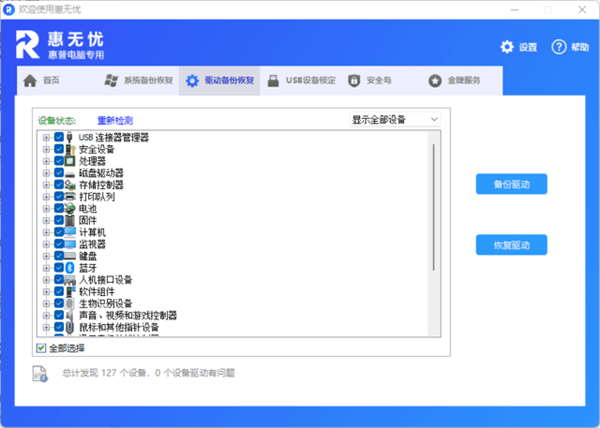Open the 设置 gear icon

pos(507,47)
